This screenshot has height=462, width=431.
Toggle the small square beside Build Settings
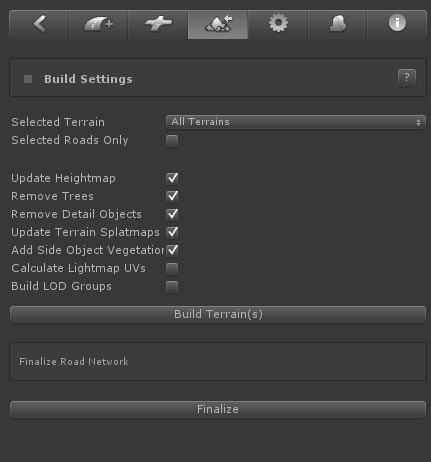28,79
